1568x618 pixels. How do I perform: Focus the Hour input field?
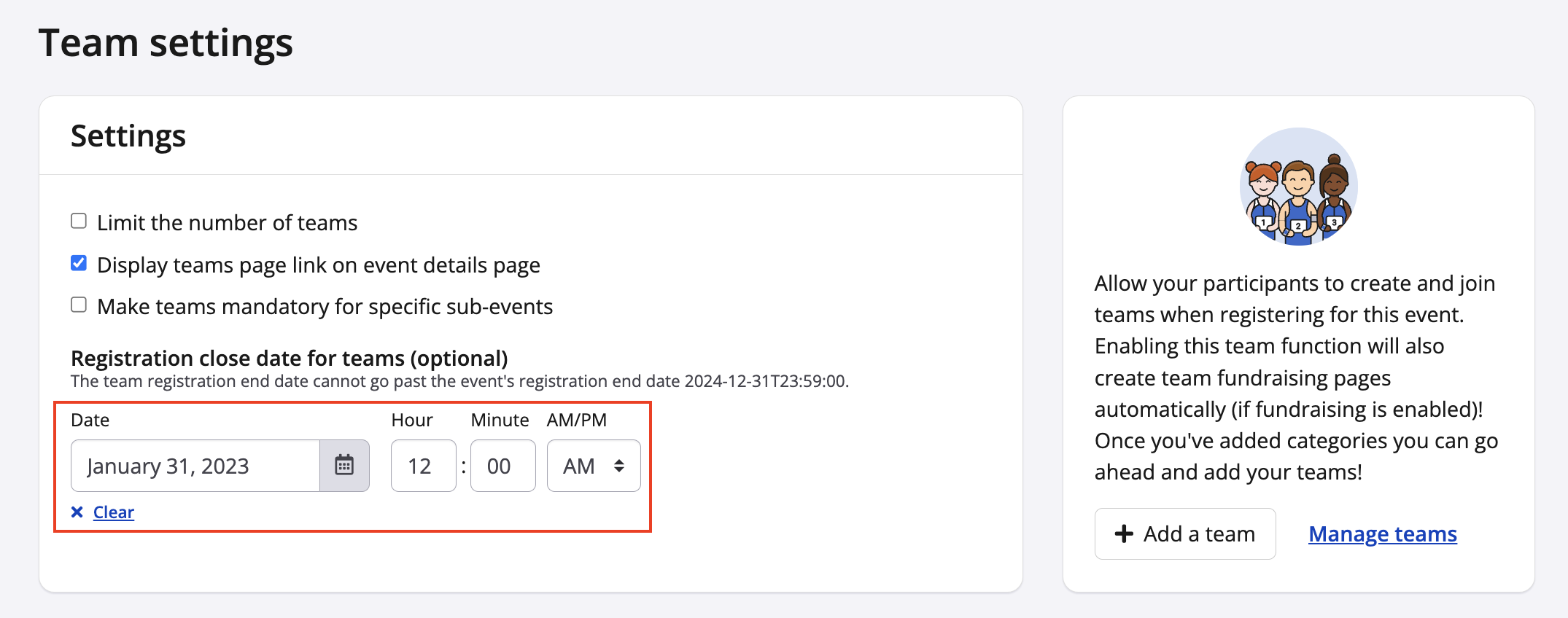coord(423,466)
